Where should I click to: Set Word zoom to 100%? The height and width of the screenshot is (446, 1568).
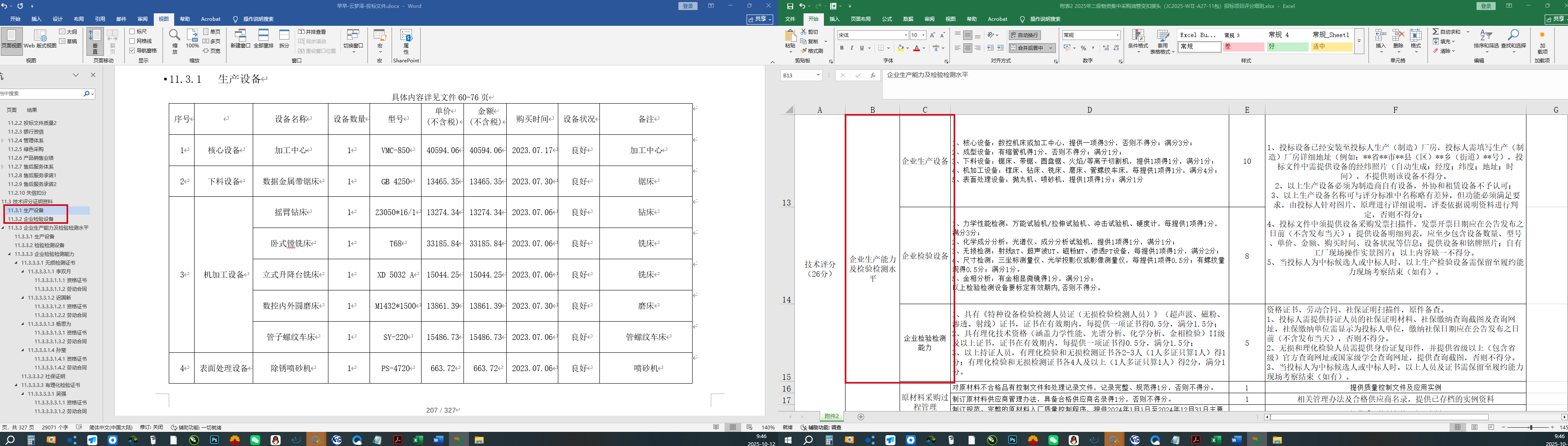[x=192, y=39]
